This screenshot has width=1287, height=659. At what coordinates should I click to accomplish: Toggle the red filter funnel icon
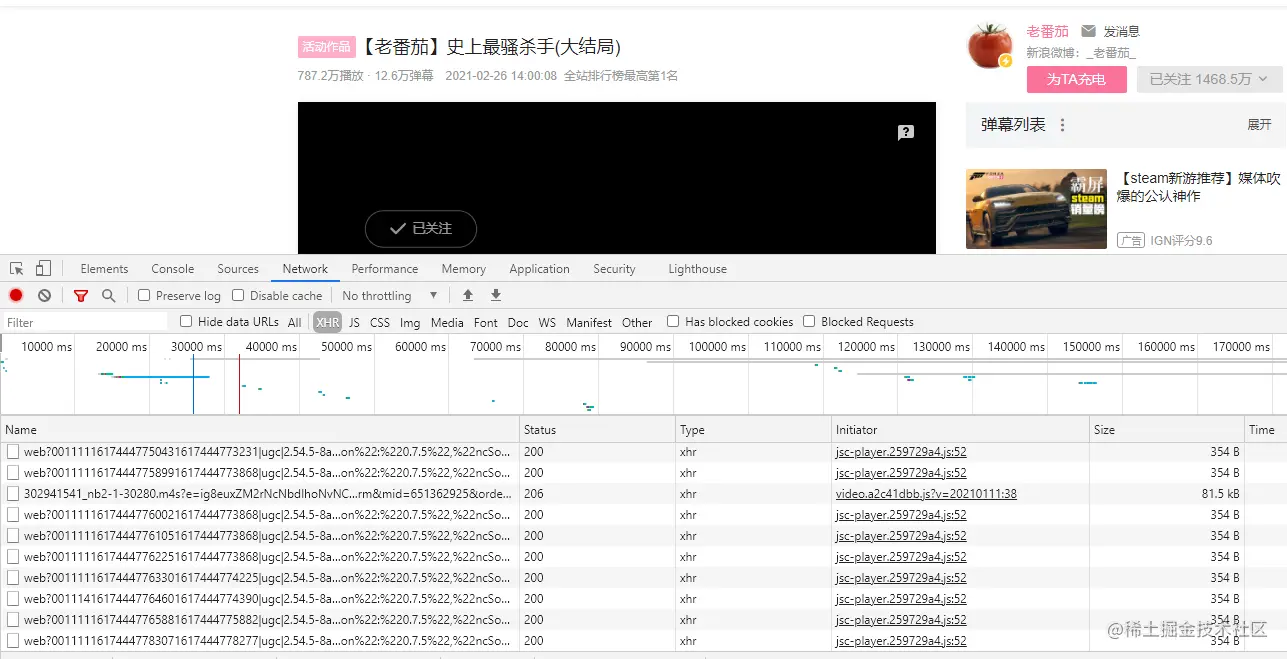coord(81,296)
